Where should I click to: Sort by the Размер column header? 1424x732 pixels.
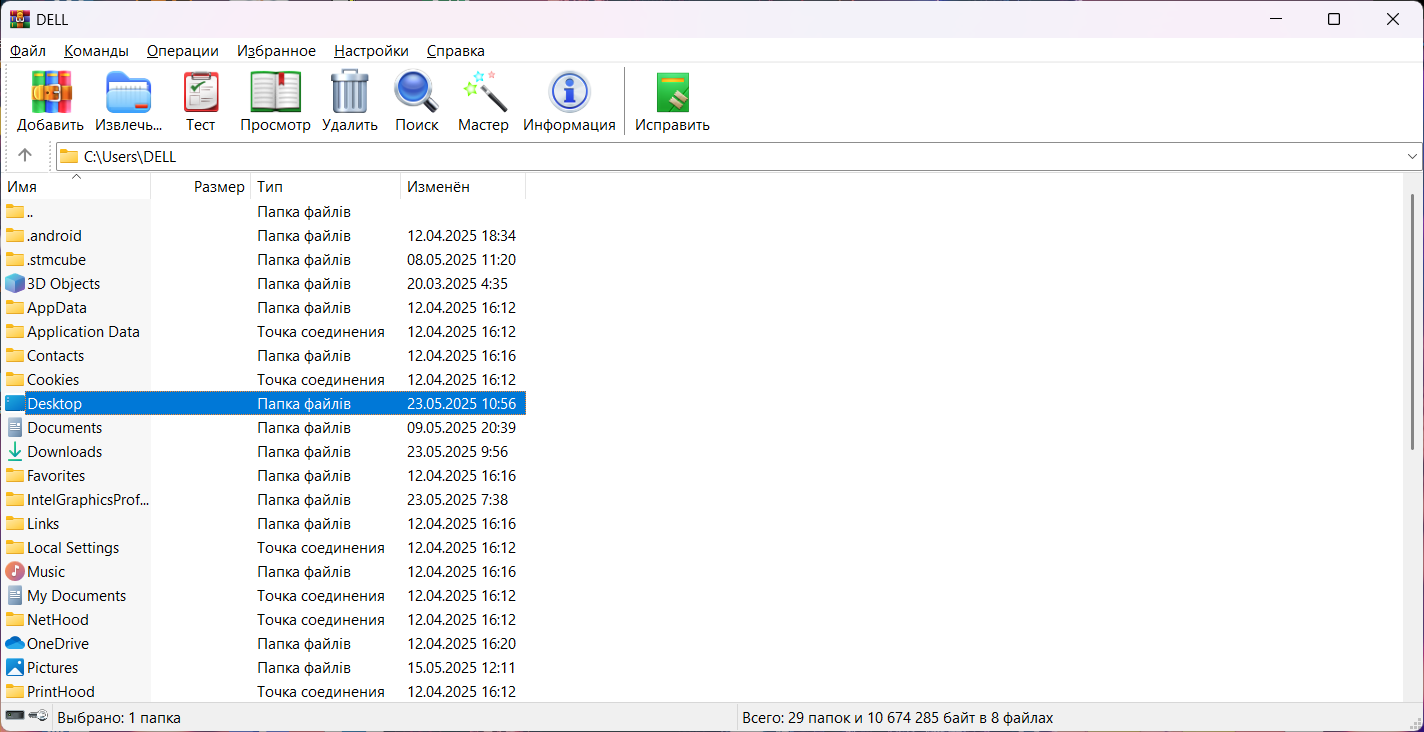[201, 187]
